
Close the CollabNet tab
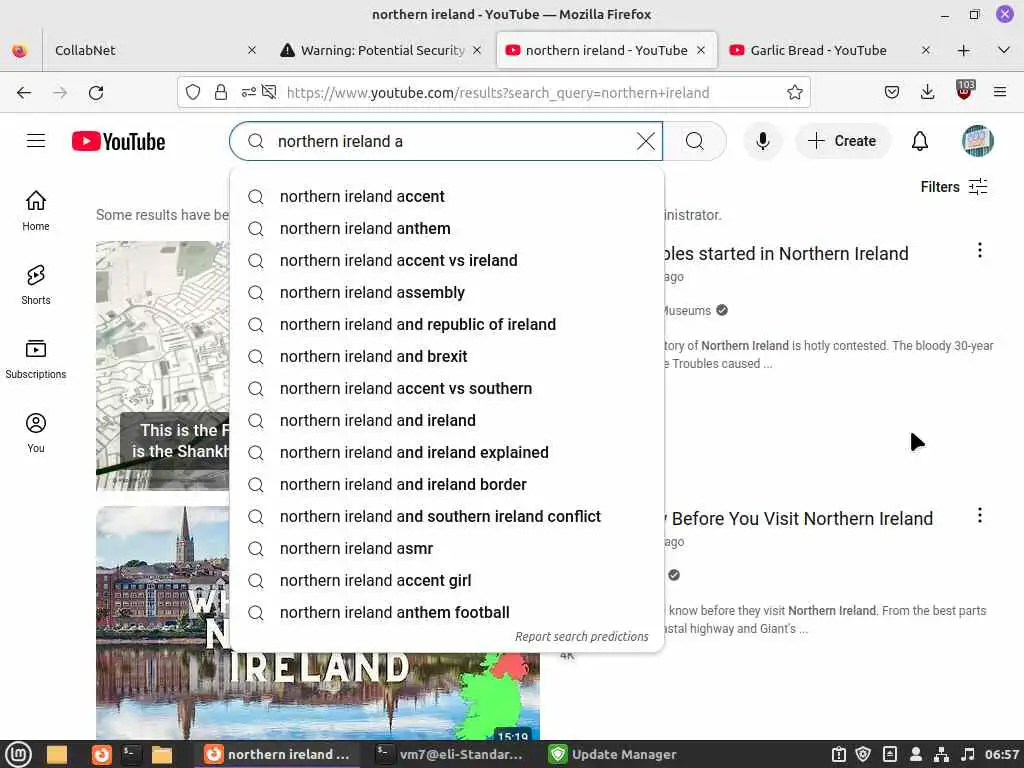(x=252, y=50)
